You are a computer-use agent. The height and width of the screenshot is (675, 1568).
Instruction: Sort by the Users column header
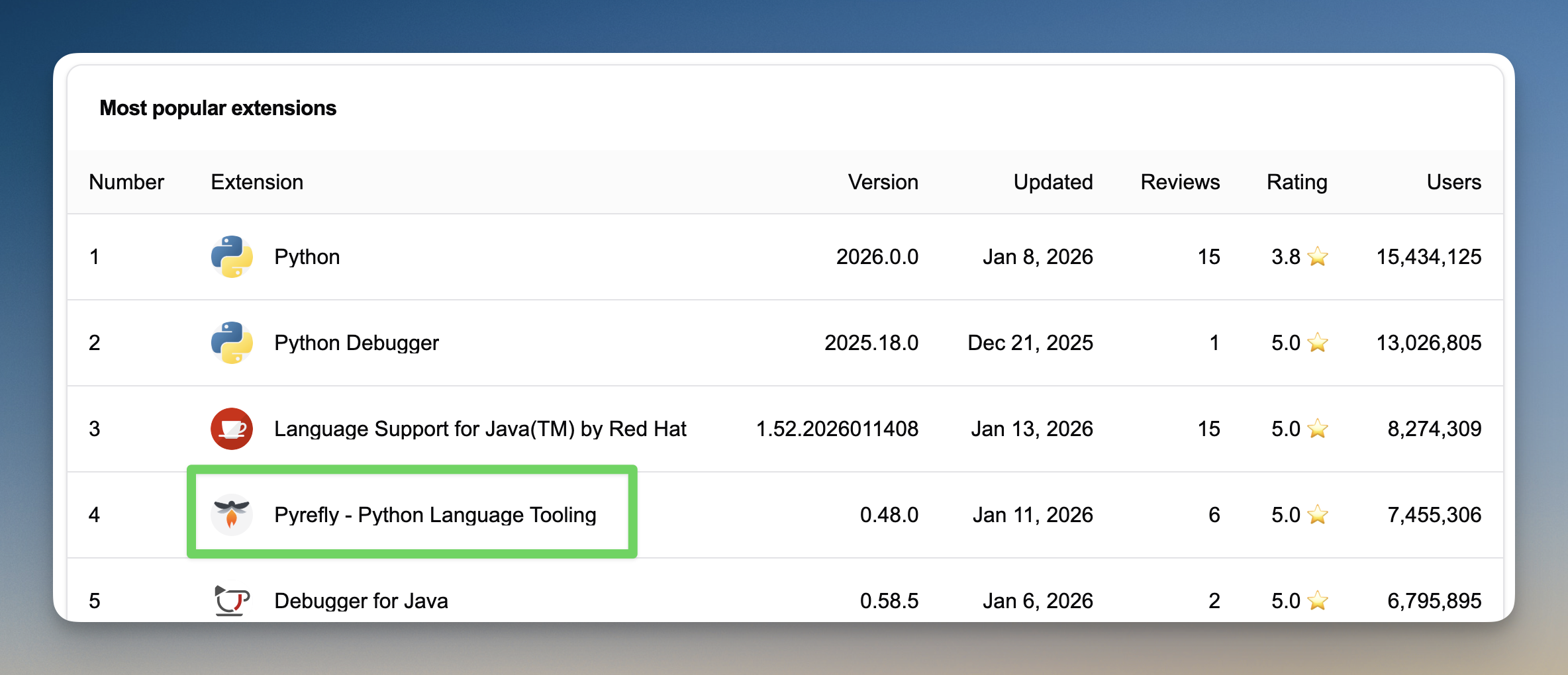click(1454, 182)
